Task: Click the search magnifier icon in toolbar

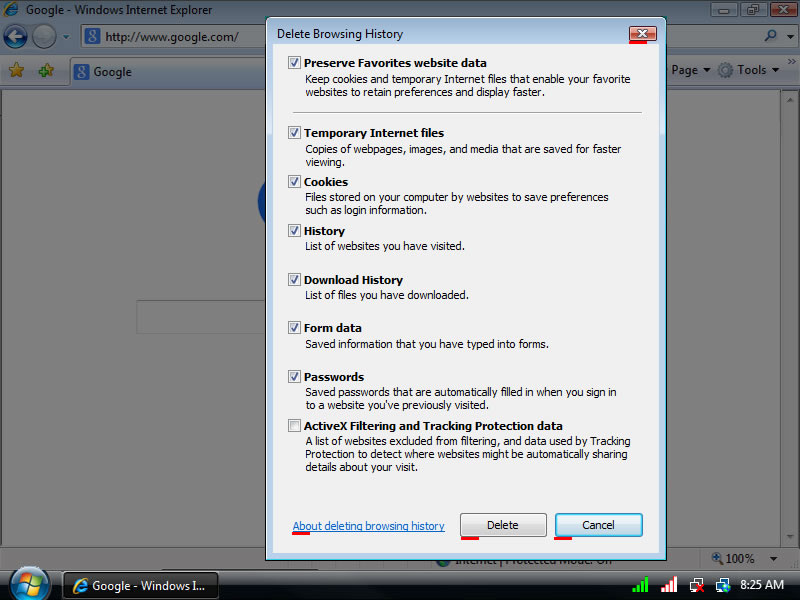Action: click(x=771, y=36)
